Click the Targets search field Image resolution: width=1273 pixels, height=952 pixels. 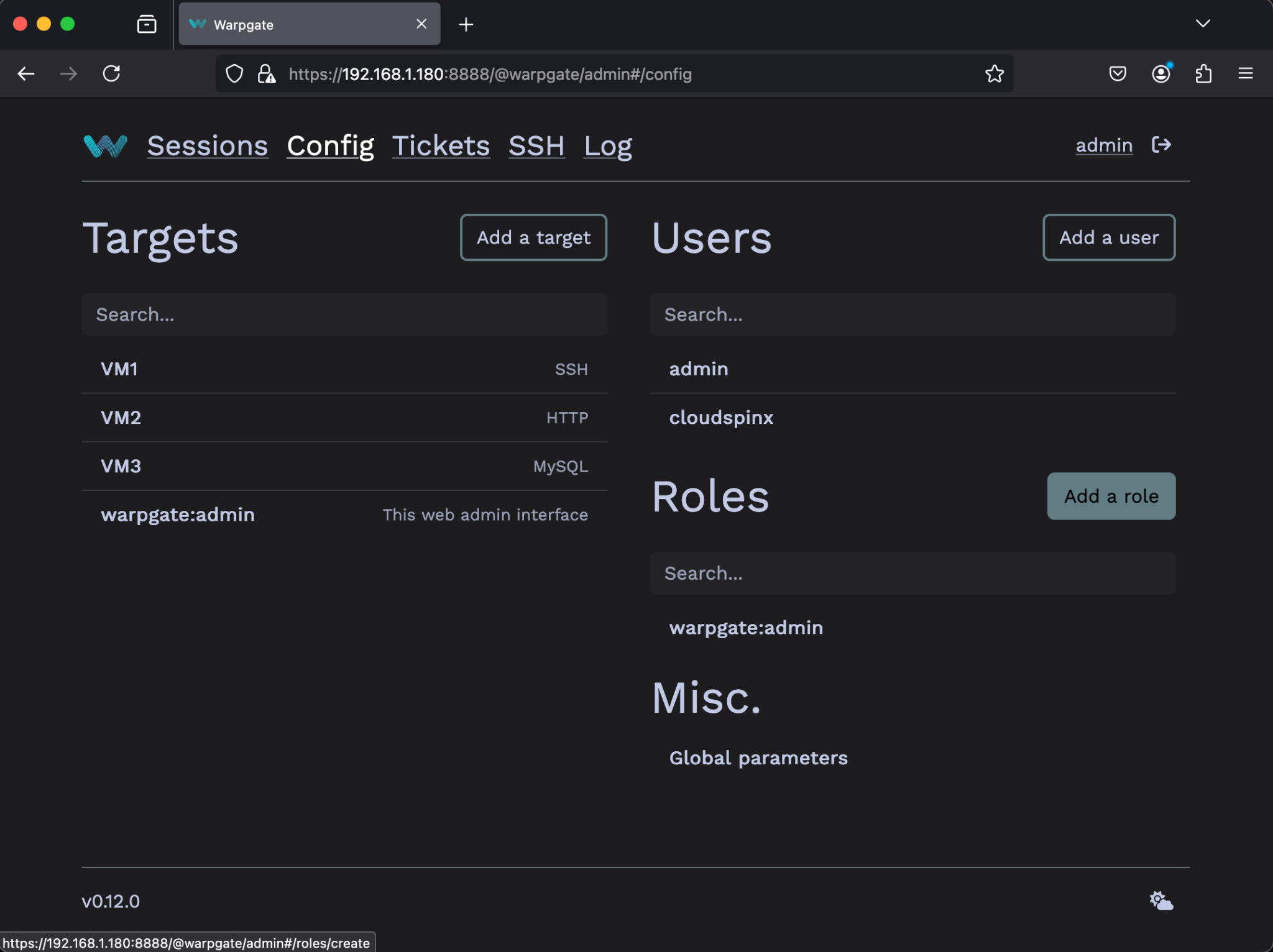344,314
